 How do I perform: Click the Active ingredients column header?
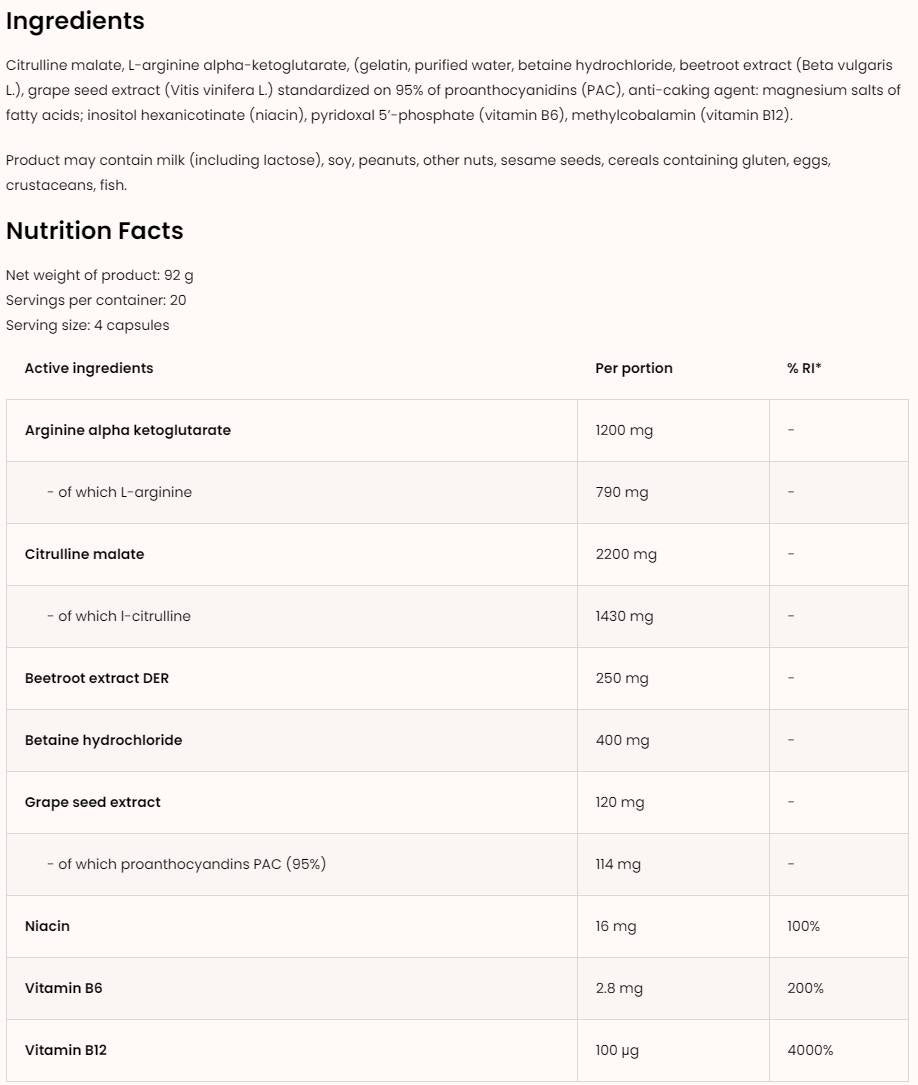tap(89, 368)
